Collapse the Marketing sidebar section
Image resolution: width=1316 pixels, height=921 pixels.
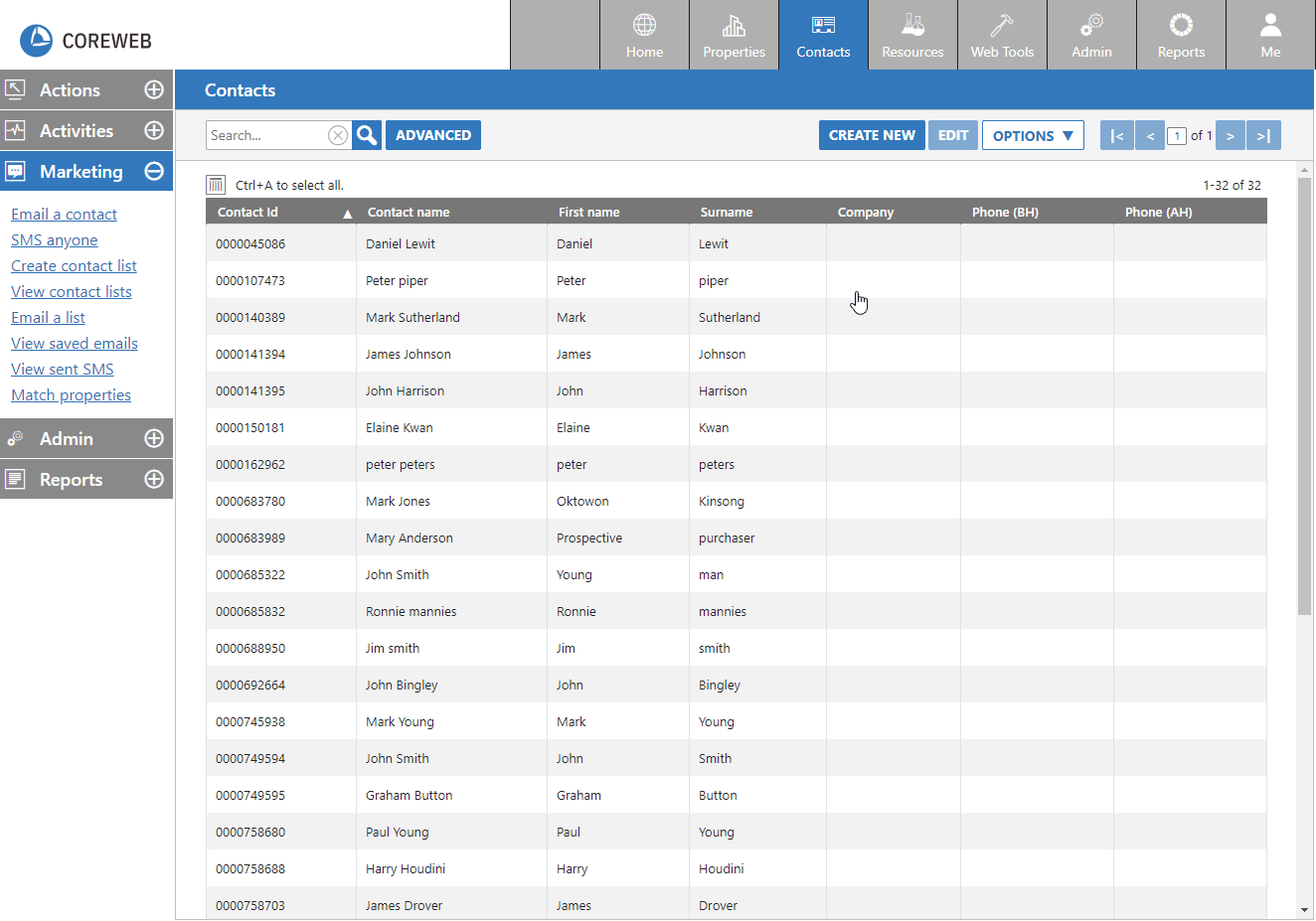click(154, 171)
